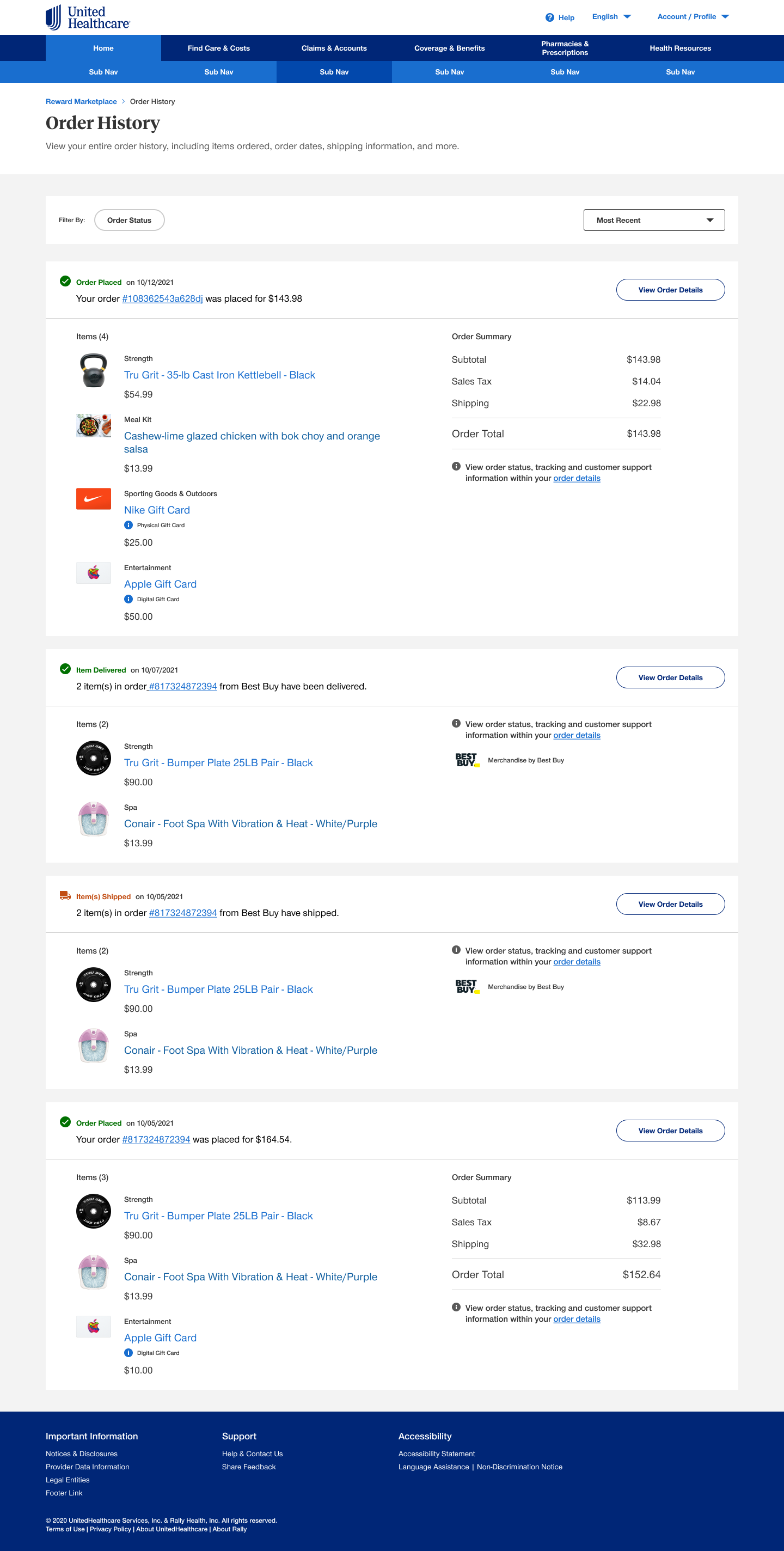
Task: Open Cashew-lime glazed chicken meal kit link
Action: tap(252, 443)
